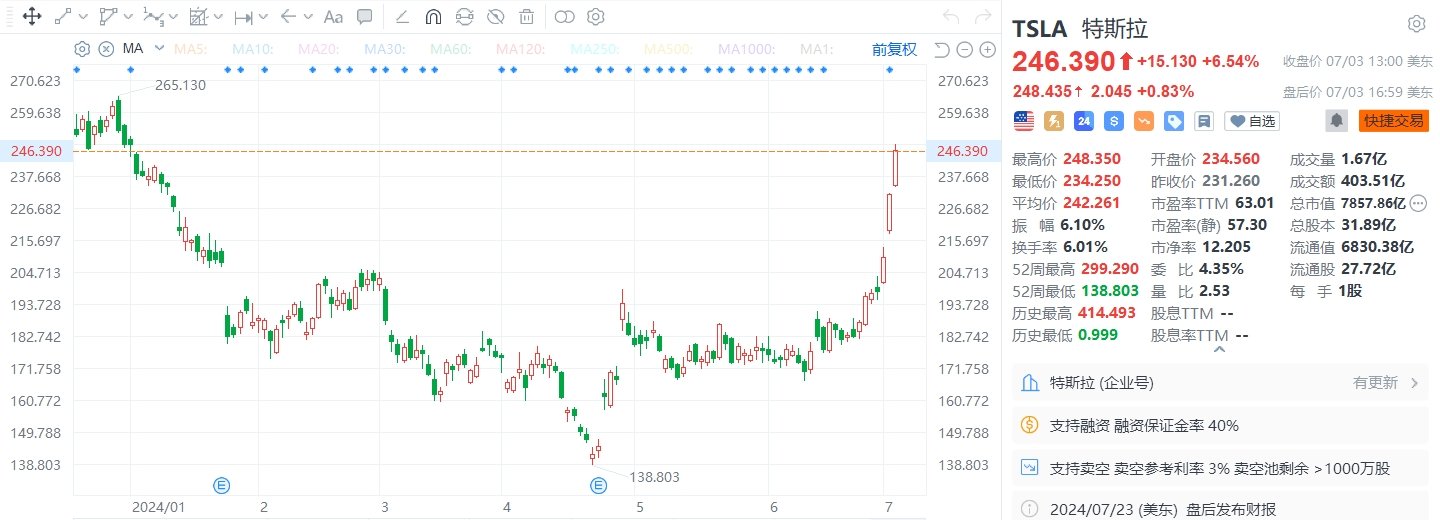
Task: Click the MA60 legend label
Action: point(451,49)
